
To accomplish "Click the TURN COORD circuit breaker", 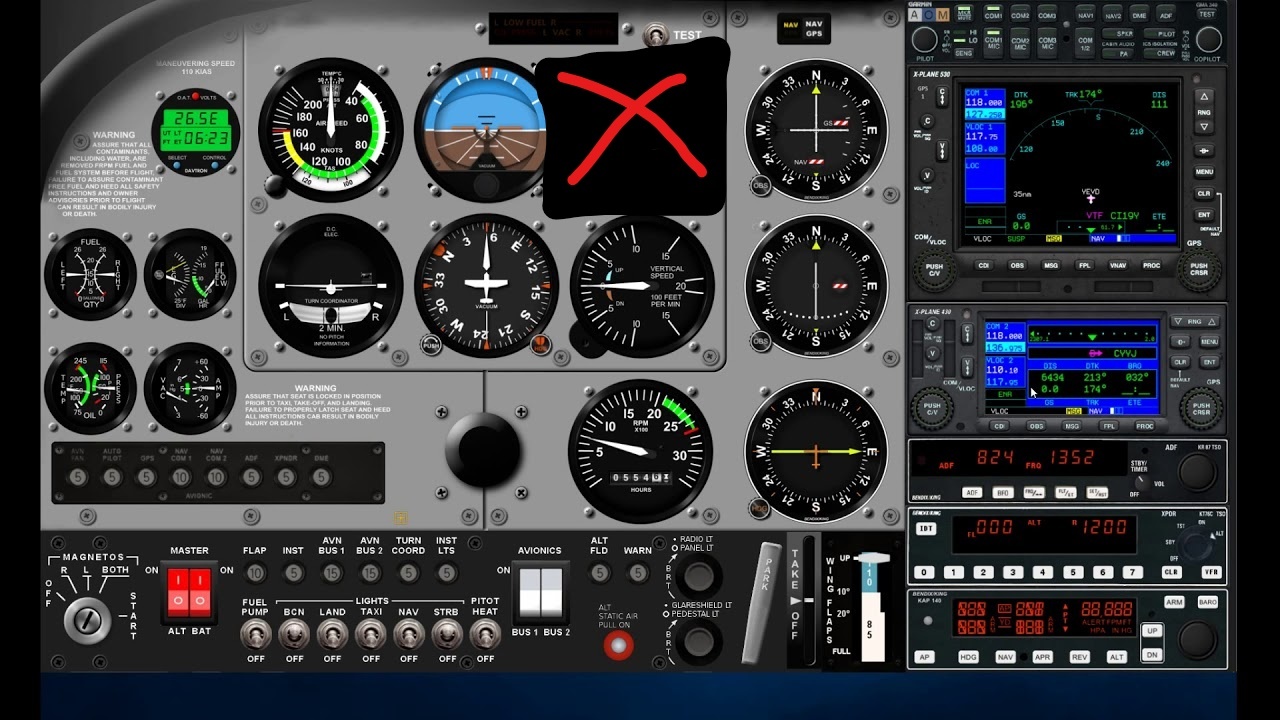I will (408, 573).
